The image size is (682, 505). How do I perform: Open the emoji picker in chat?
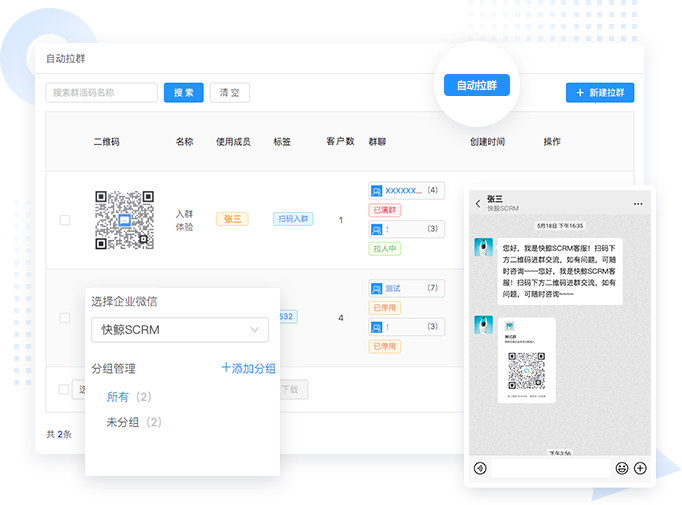[621, 468]
